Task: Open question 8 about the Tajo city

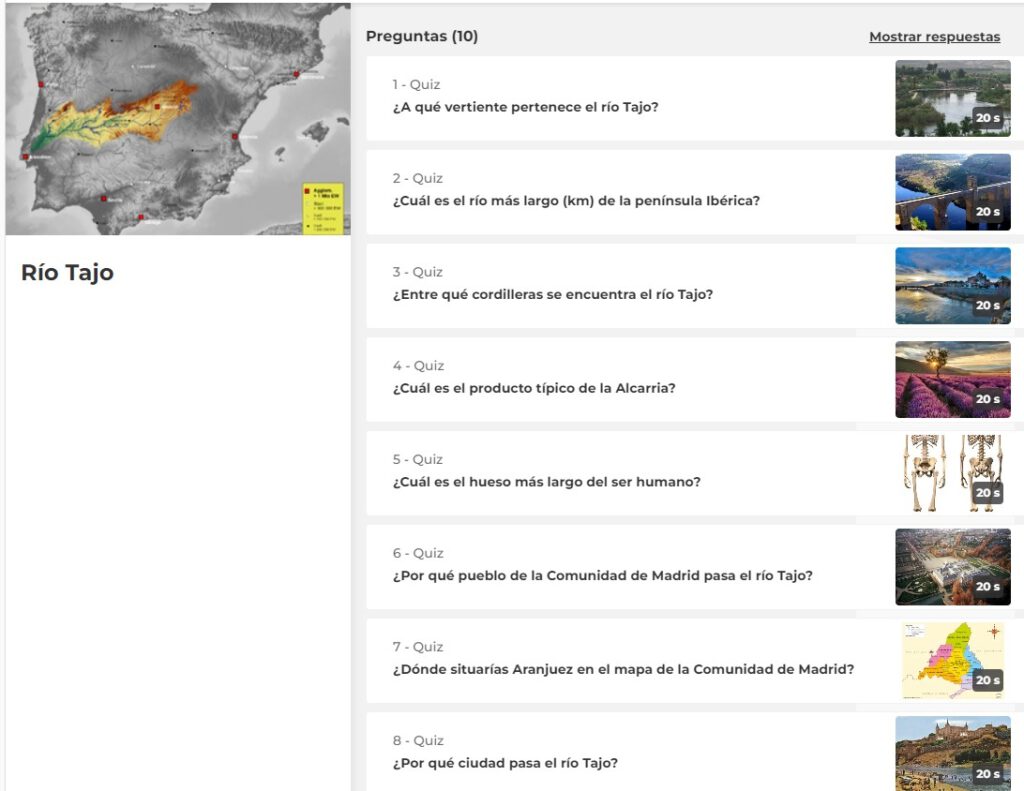Action: click(505, 764)
